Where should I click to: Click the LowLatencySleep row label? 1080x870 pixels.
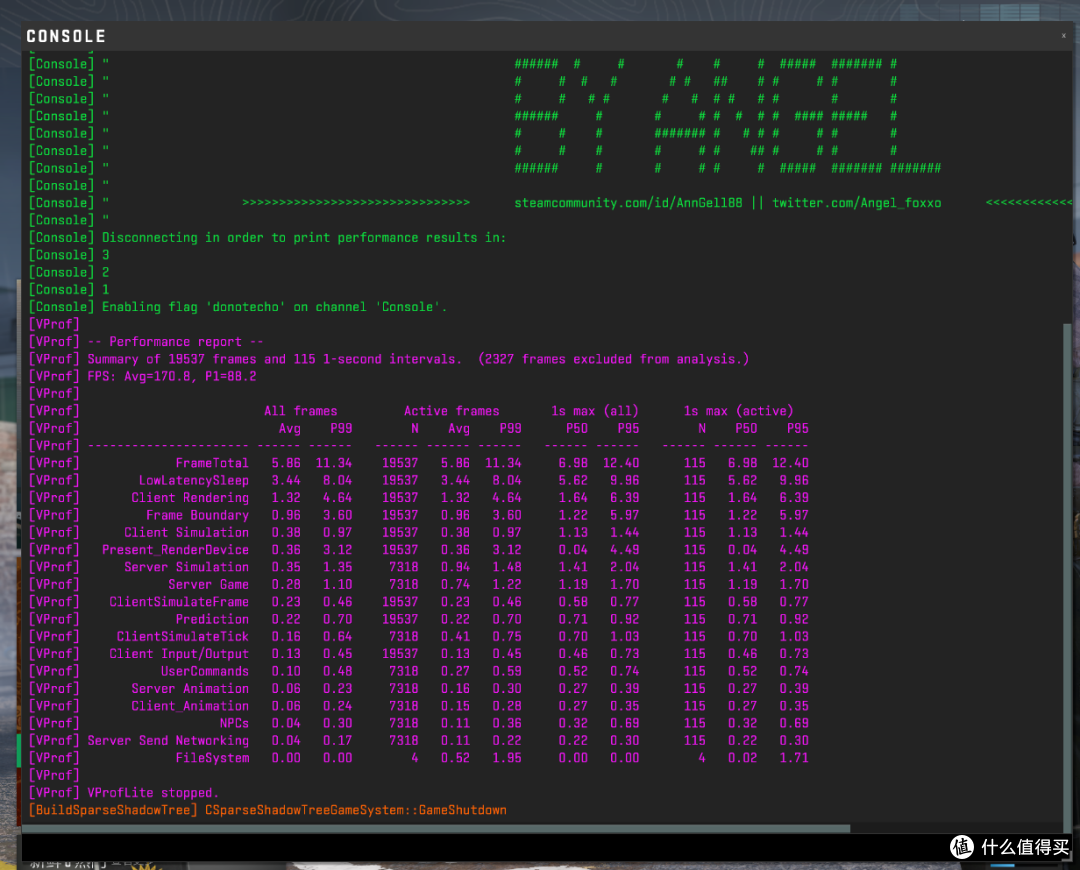tap(194, 480)
